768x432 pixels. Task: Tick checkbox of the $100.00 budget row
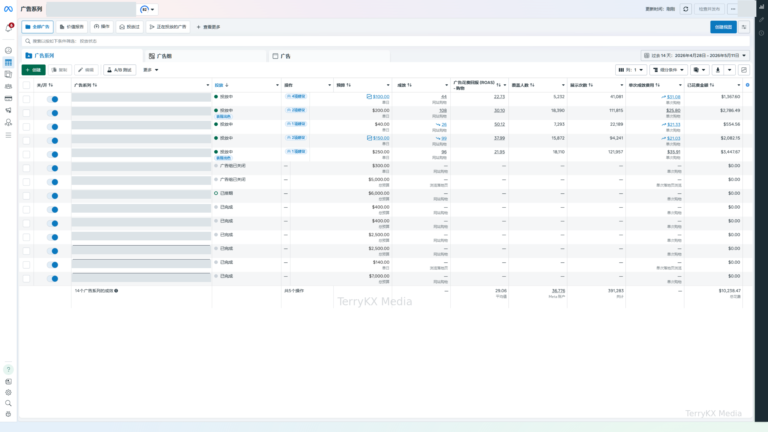tap(26, 99)
